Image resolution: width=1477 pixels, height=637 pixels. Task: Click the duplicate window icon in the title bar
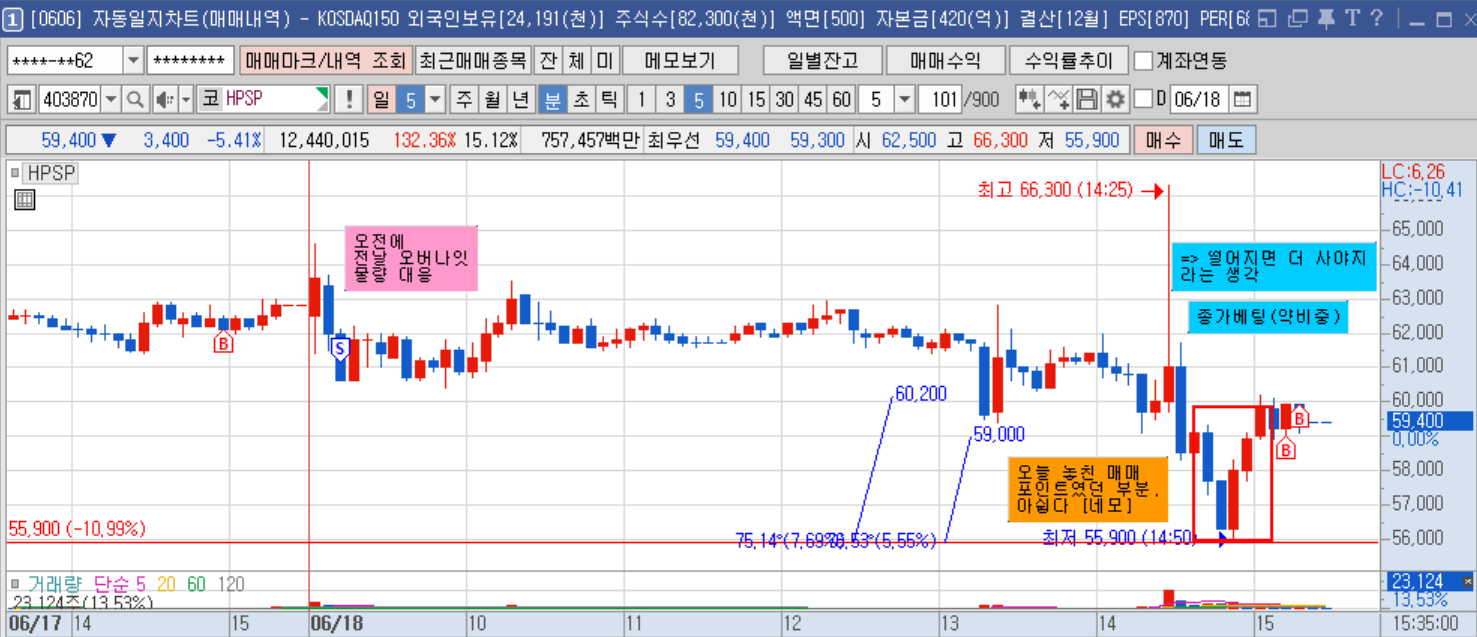(1297, 18)
